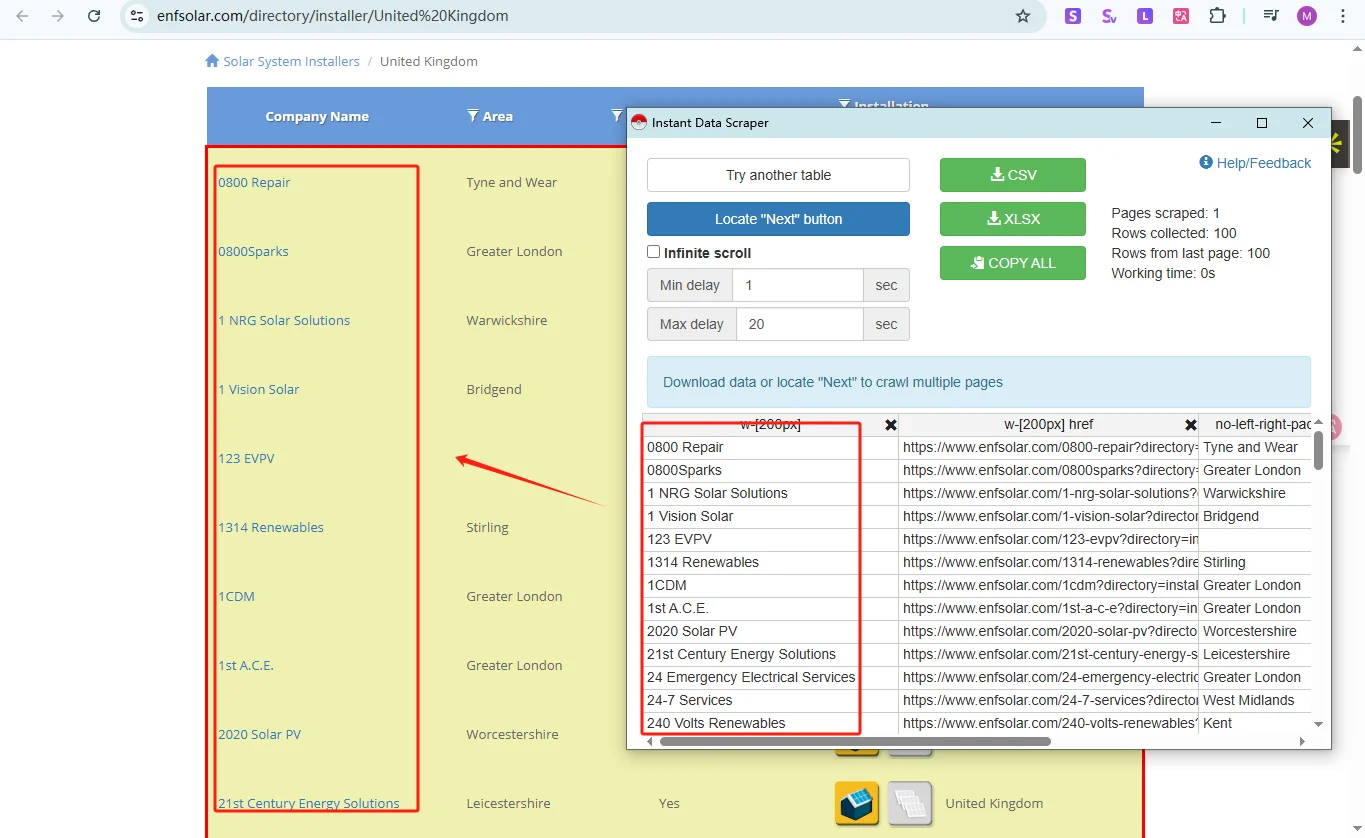Click Try another table button

click(778, 175)
